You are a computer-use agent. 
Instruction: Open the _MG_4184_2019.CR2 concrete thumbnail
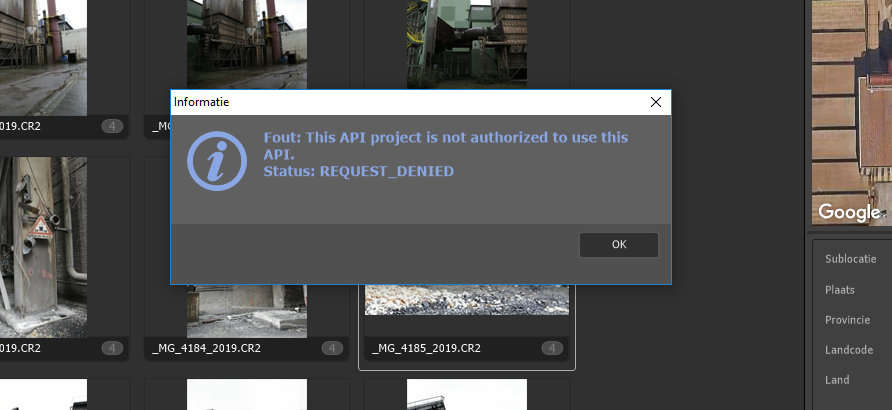tap(247, 310)
